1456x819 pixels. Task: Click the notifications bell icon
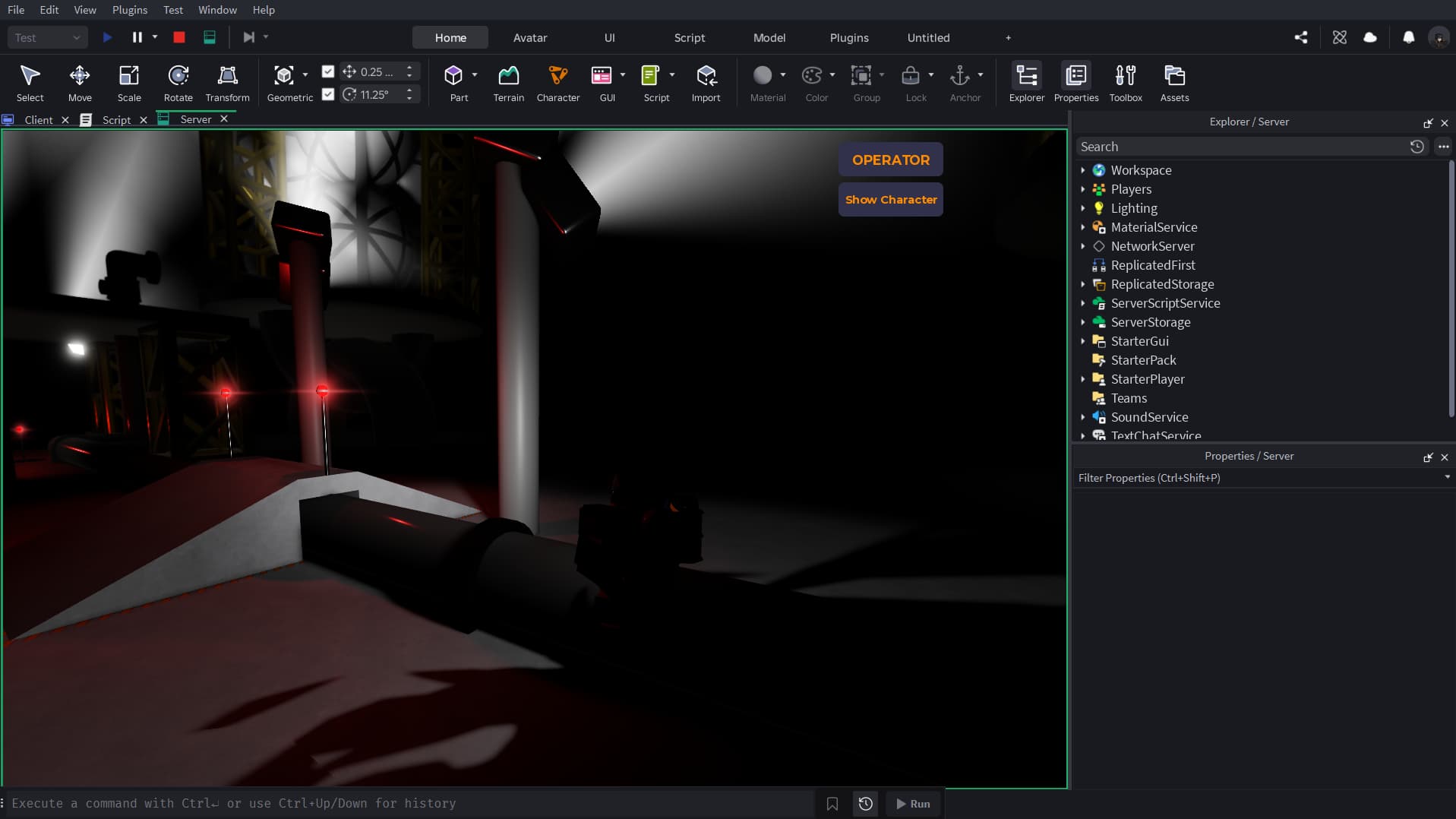coord(1408,37)
